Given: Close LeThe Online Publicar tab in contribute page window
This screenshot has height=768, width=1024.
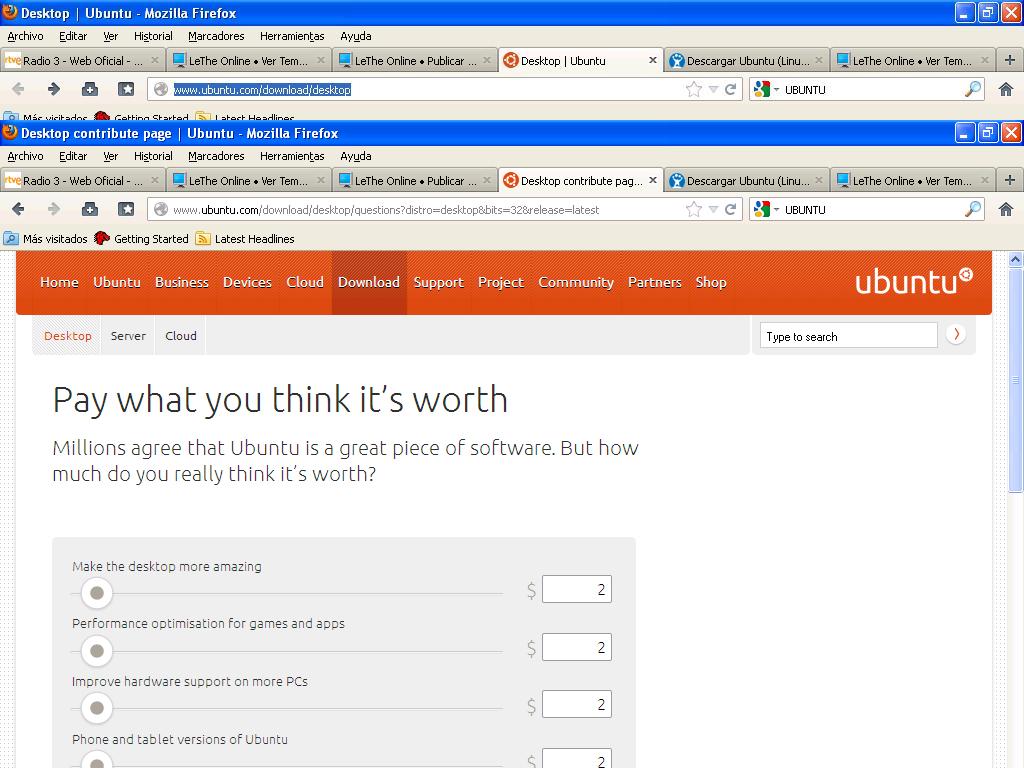Looking at the screenshot, I should 487,180.
